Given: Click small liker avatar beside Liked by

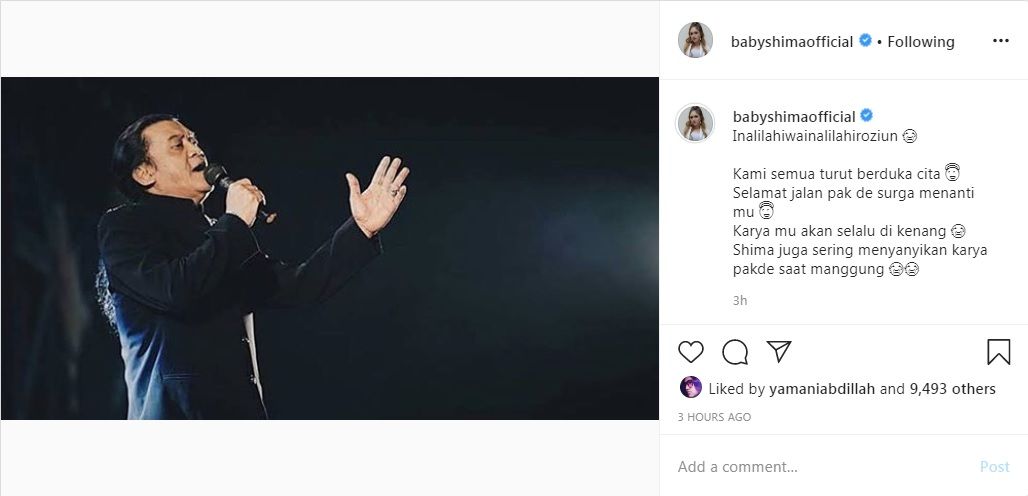Looking at the screenshot, I should click(x=690, y=388).
